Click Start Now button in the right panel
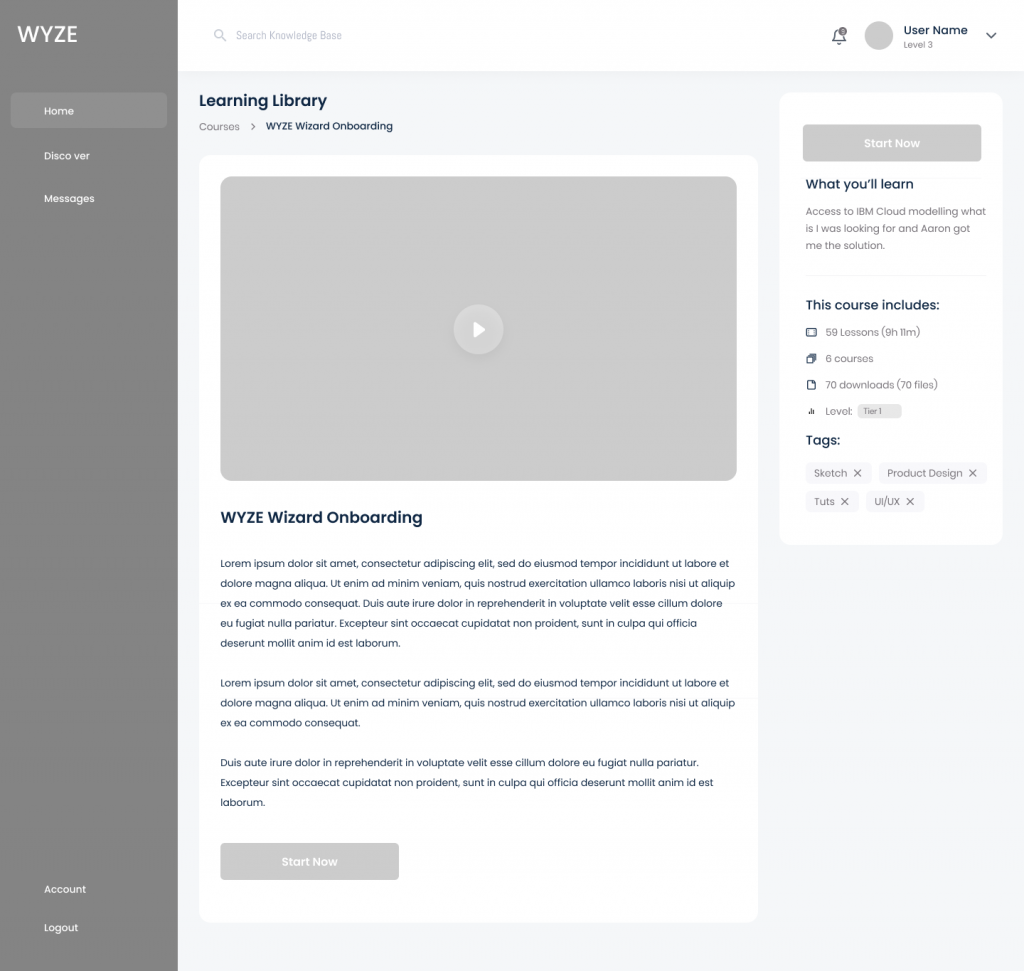This screenshot has width=1024, height=971. point(891,143)
